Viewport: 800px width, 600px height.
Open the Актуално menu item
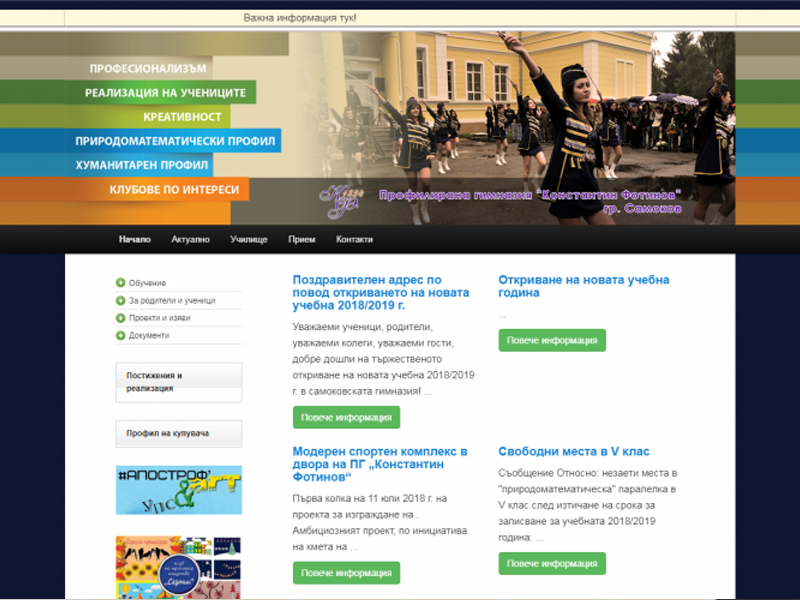click(190, 239)
